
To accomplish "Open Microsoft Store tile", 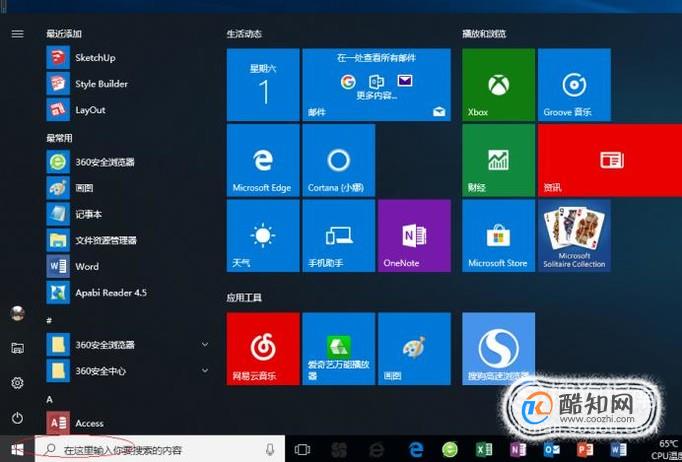I will [x=498, y=236].
